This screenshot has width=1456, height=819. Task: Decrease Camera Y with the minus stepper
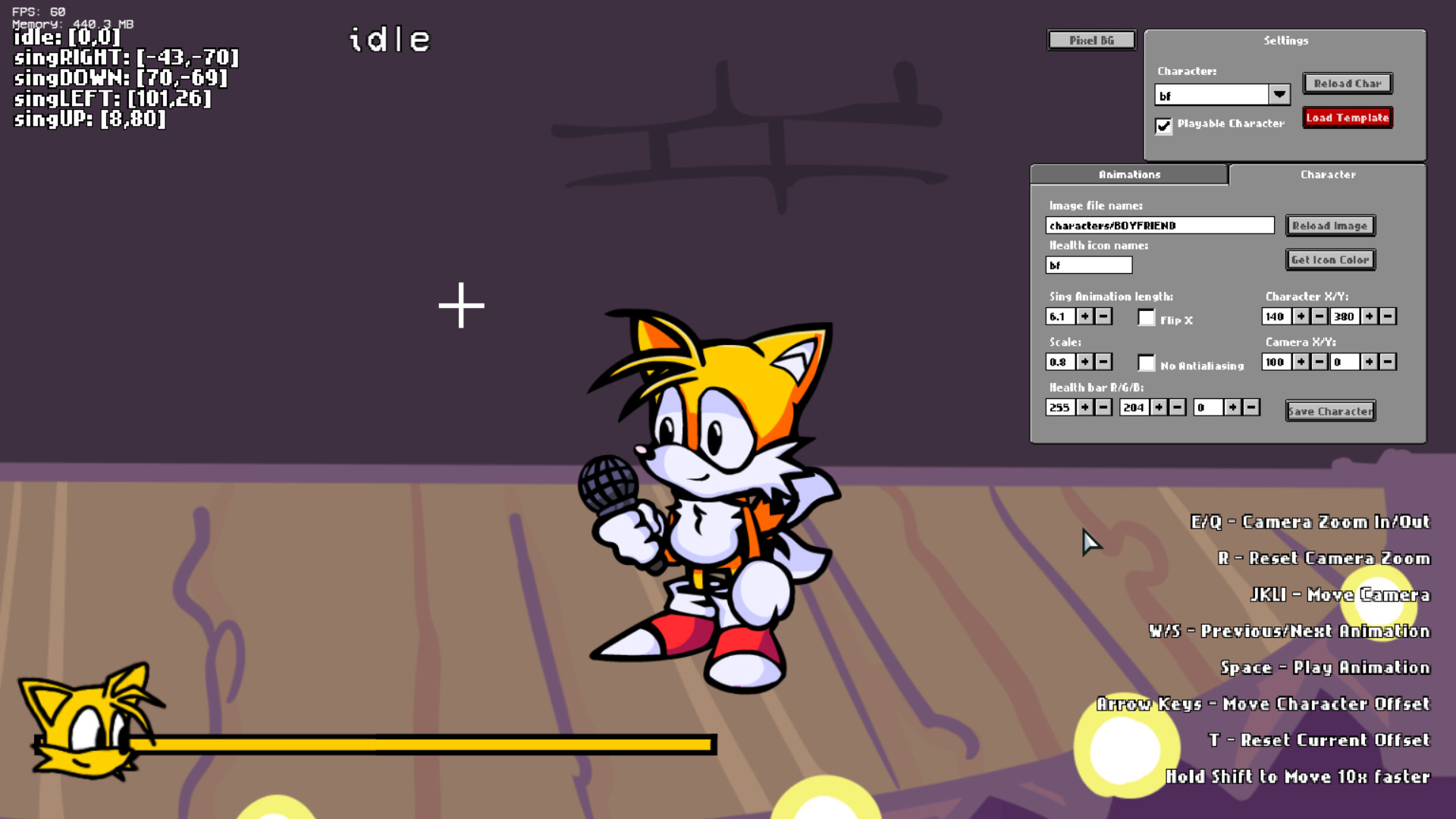[x=1389, y=362]
